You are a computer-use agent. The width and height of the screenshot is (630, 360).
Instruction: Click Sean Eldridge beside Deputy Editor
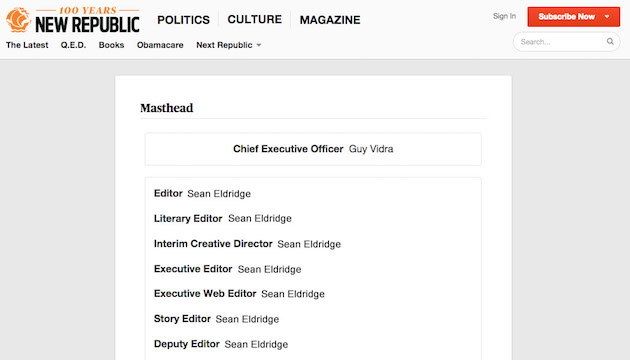[x=256, y=344]
